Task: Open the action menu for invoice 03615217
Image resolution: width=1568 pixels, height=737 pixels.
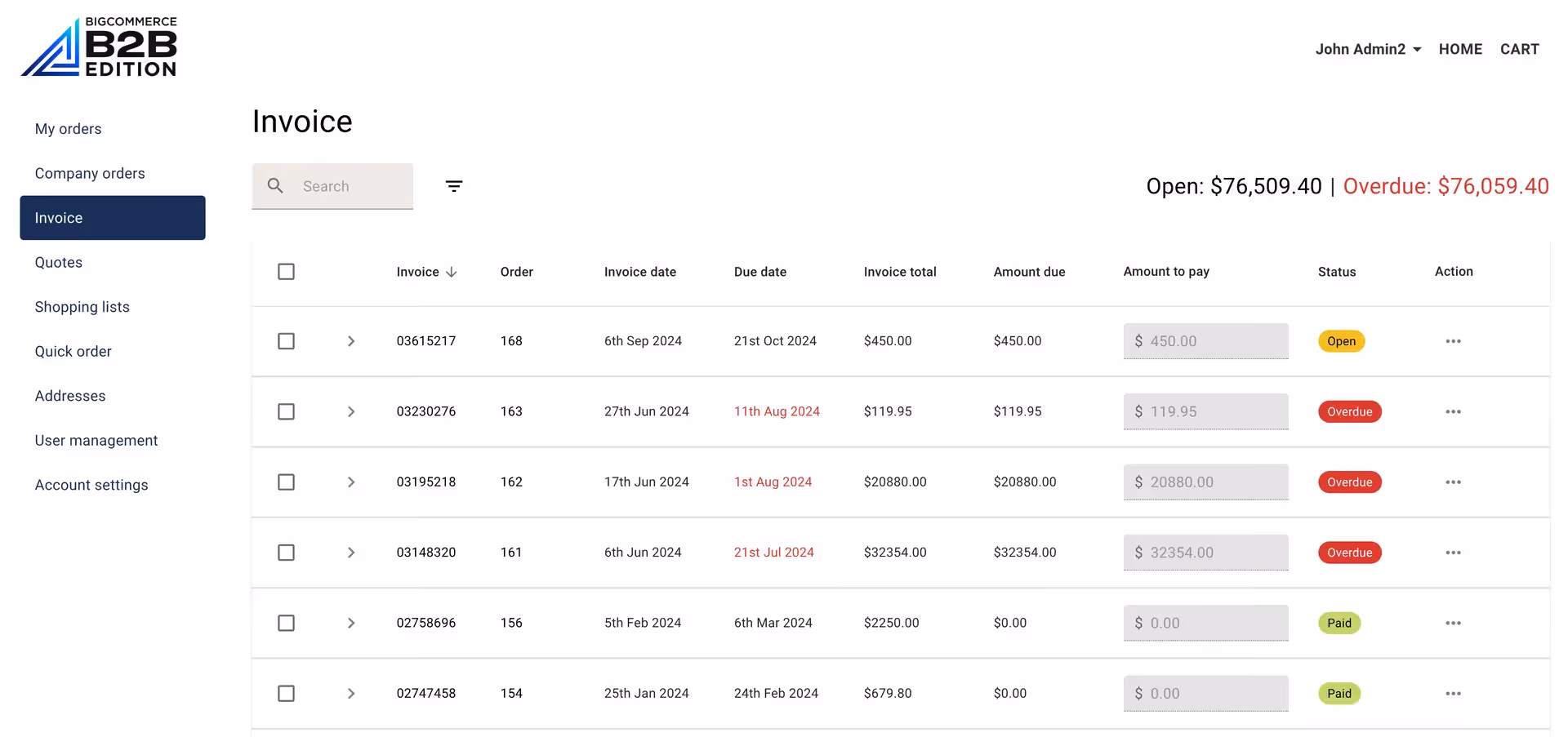Action: point(1453,341)
